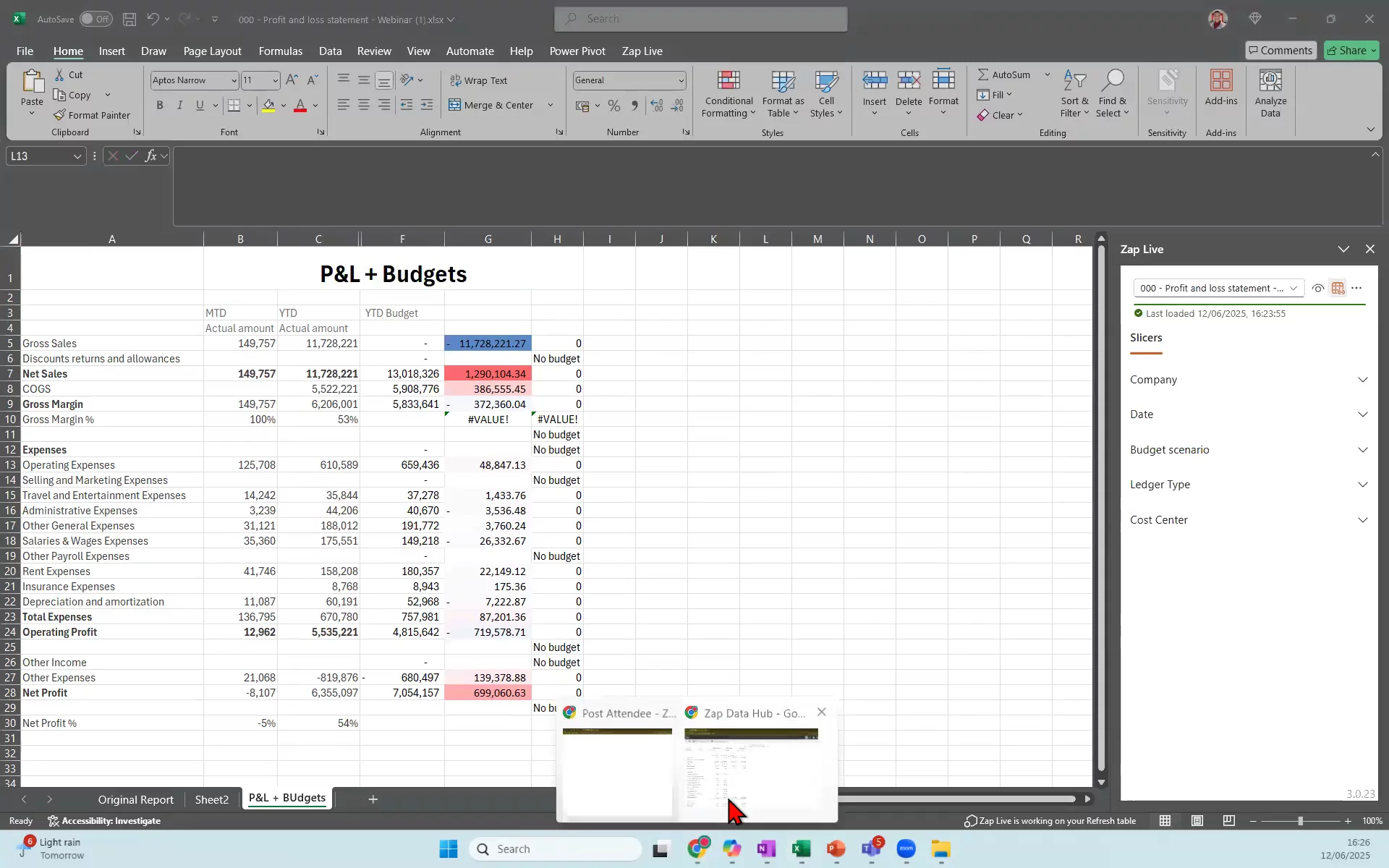Toggle the eye visibility icon in Zap Live

(x=1317, y=288)
